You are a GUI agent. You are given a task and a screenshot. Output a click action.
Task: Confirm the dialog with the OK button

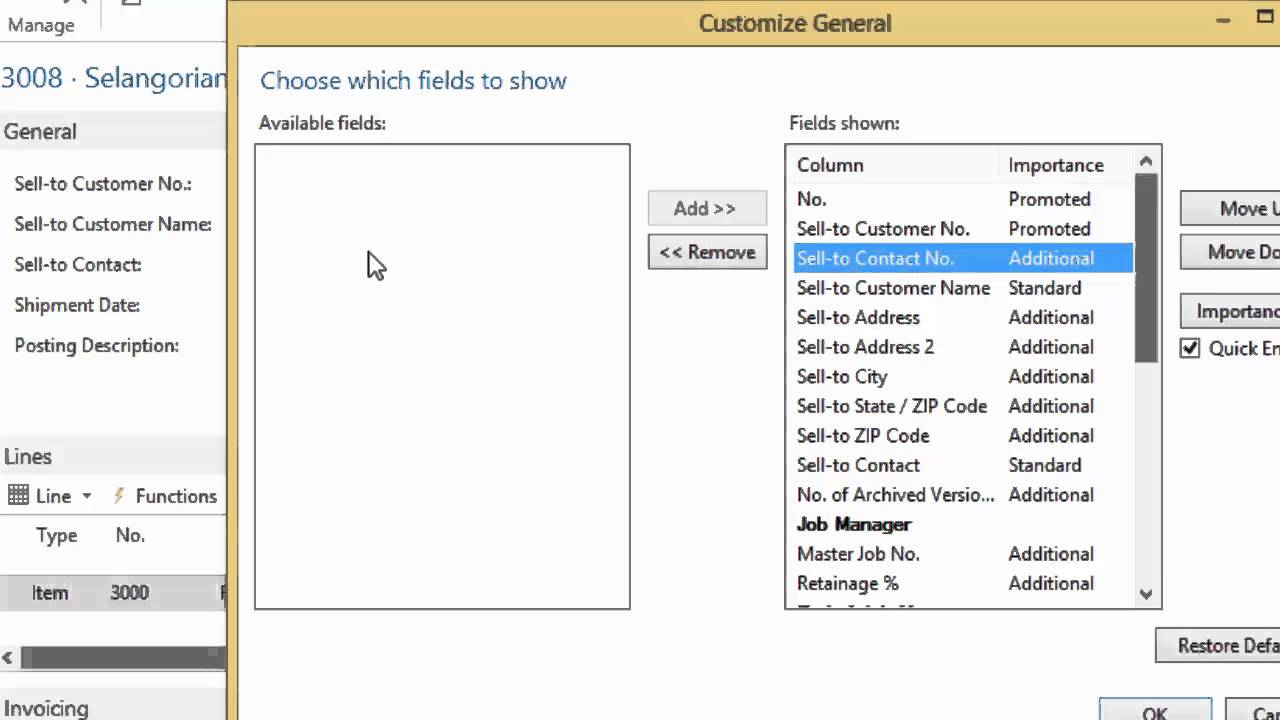point(1155,709)
